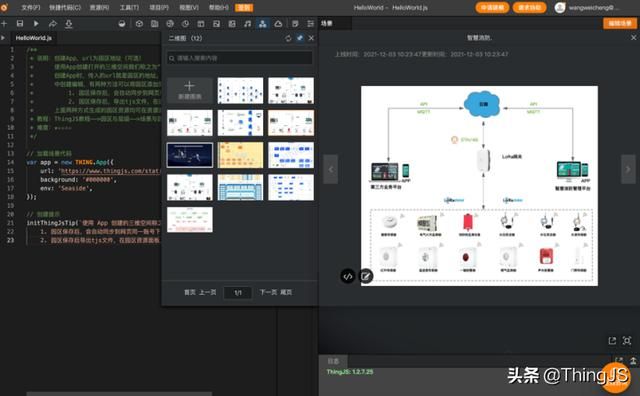Click ThingJS: 1.2.7.25 log text
This screenshot has width=640, height=396.
[350, 372]
